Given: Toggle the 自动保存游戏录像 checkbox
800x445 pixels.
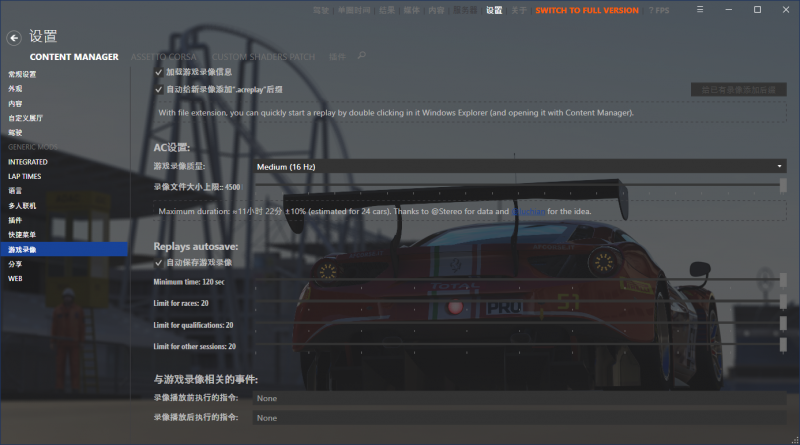Looking at the screenshot, I should click(x=159, y=263).
